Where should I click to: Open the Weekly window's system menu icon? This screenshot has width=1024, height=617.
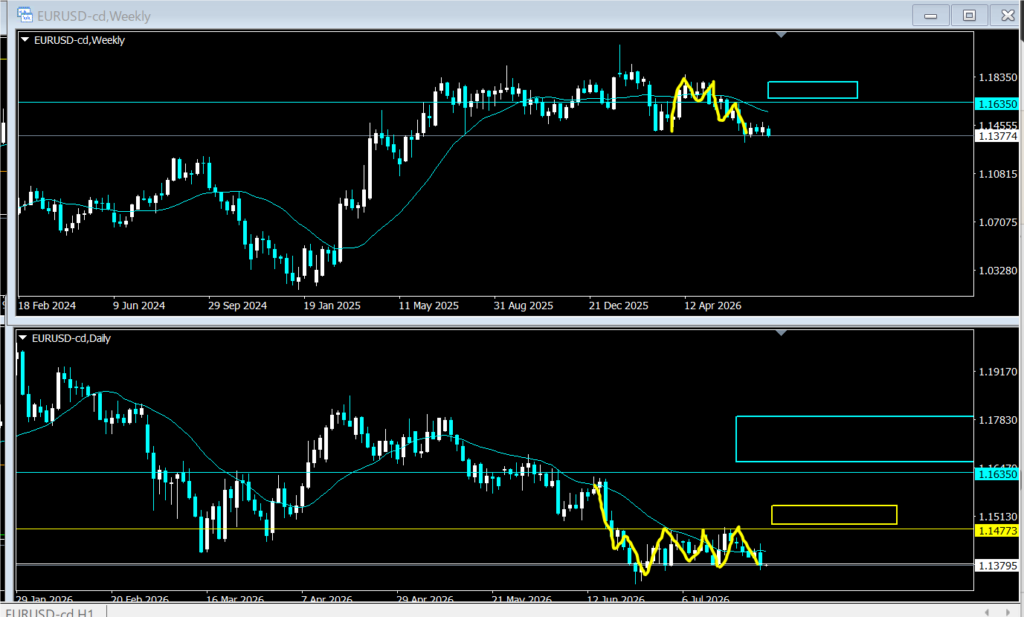(25, 15)
